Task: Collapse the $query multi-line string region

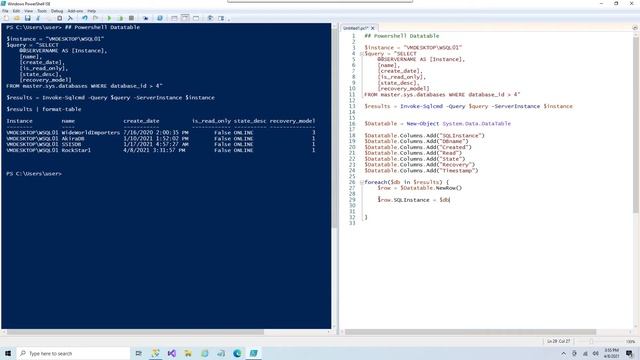Action: (x=362, y=53)
